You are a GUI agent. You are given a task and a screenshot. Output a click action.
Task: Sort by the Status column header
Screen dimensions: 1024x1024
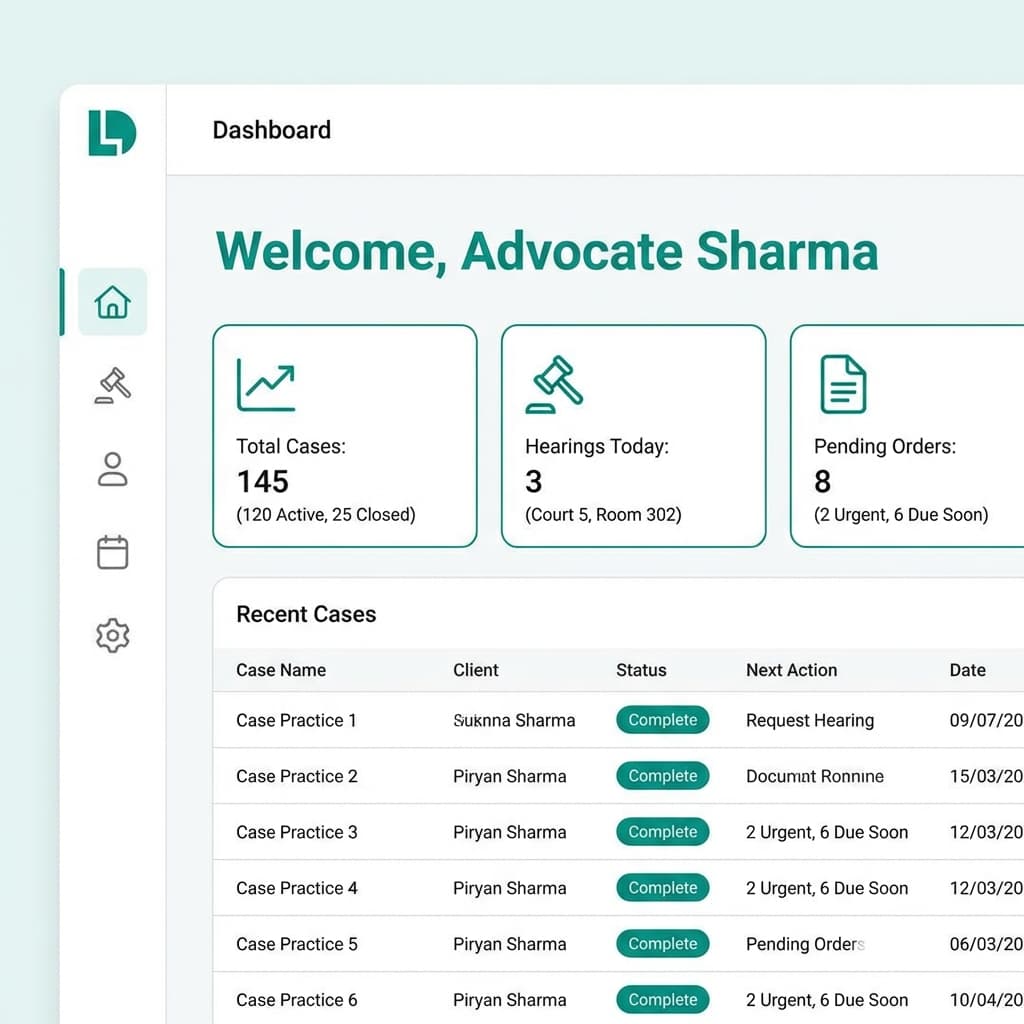coord(641,670)
